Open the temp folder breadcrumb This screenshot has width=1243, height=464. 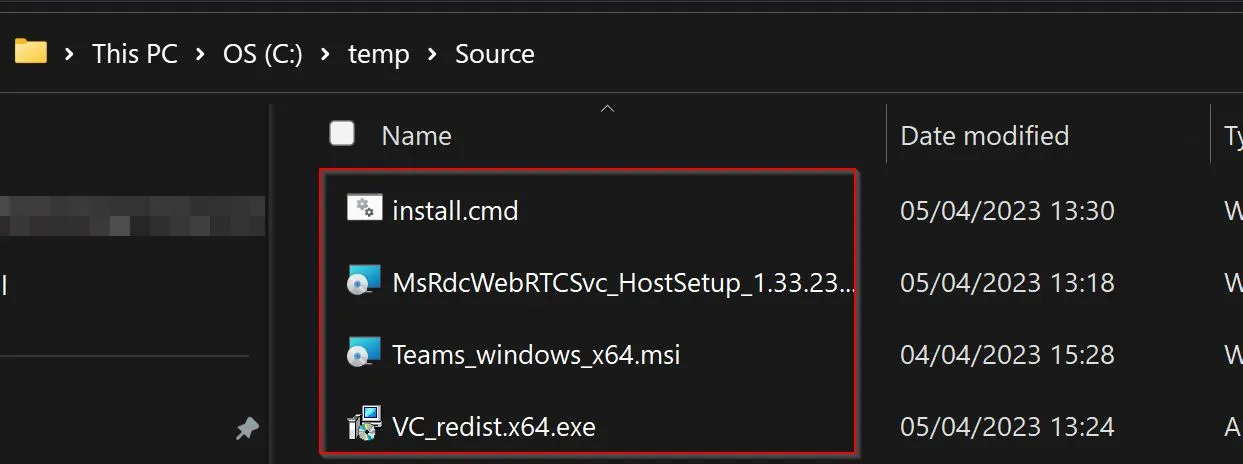click(x=379, y=54)
